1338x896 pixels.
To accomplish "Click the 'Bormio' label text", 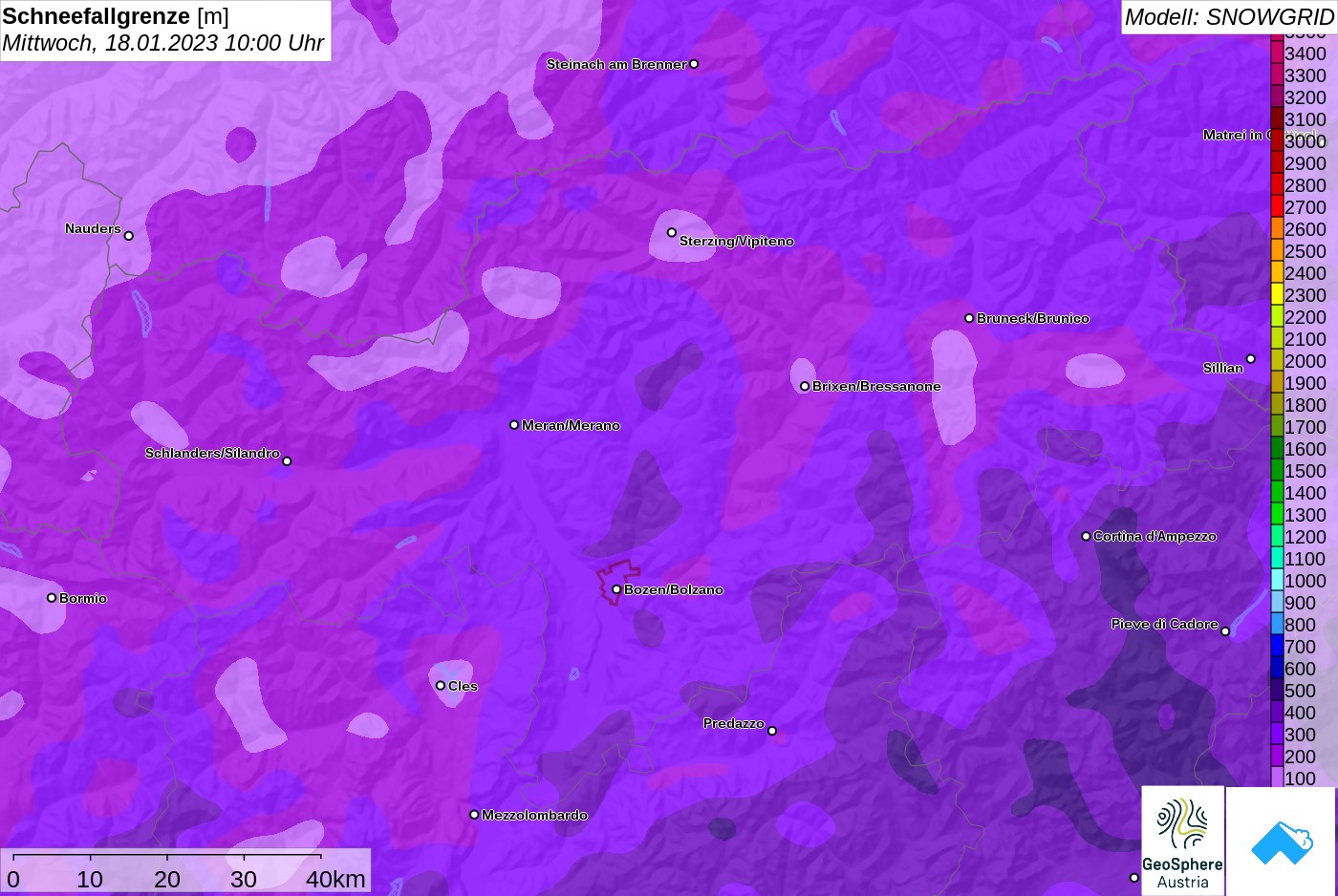I will pos(83,598).
